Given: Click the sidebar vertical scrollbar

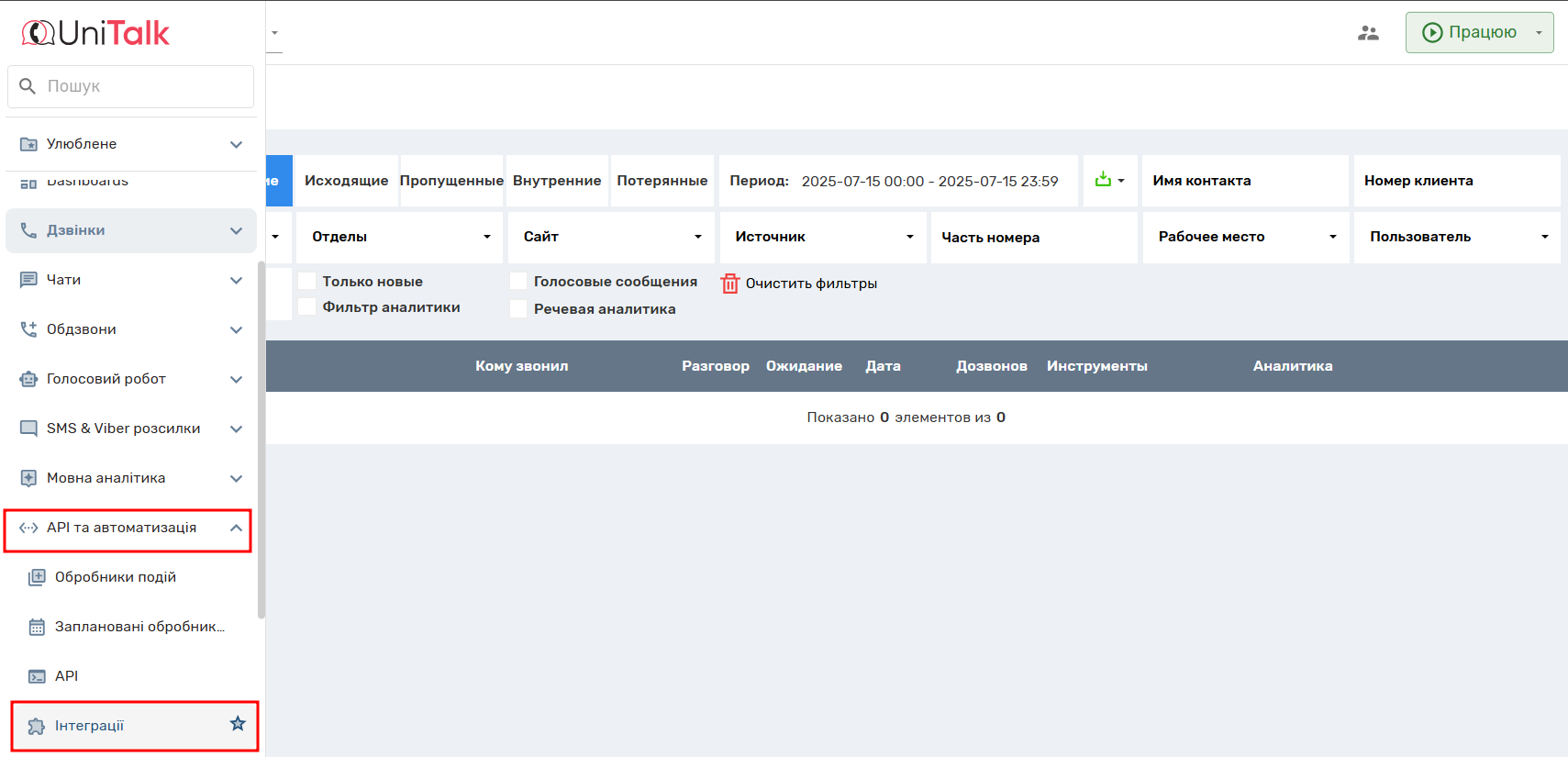Looking at the screenshot, I should tap(261, 440).
